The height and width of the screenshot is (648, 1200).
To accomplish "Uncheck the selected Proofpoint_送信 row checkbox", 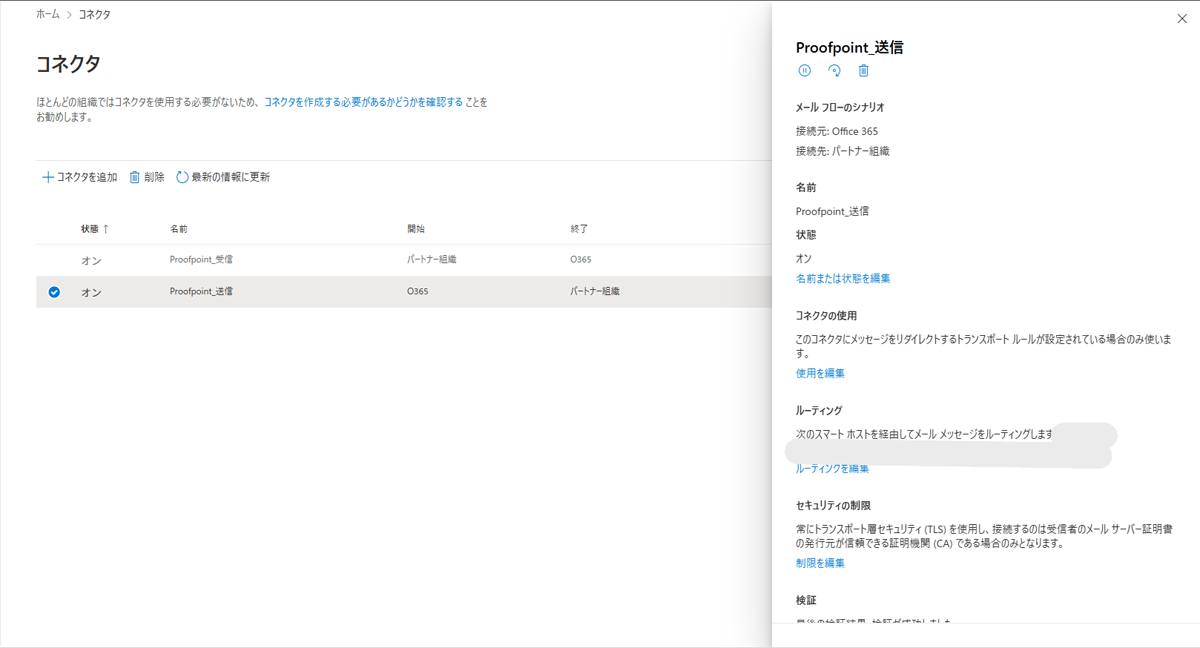I will point(54,292).
